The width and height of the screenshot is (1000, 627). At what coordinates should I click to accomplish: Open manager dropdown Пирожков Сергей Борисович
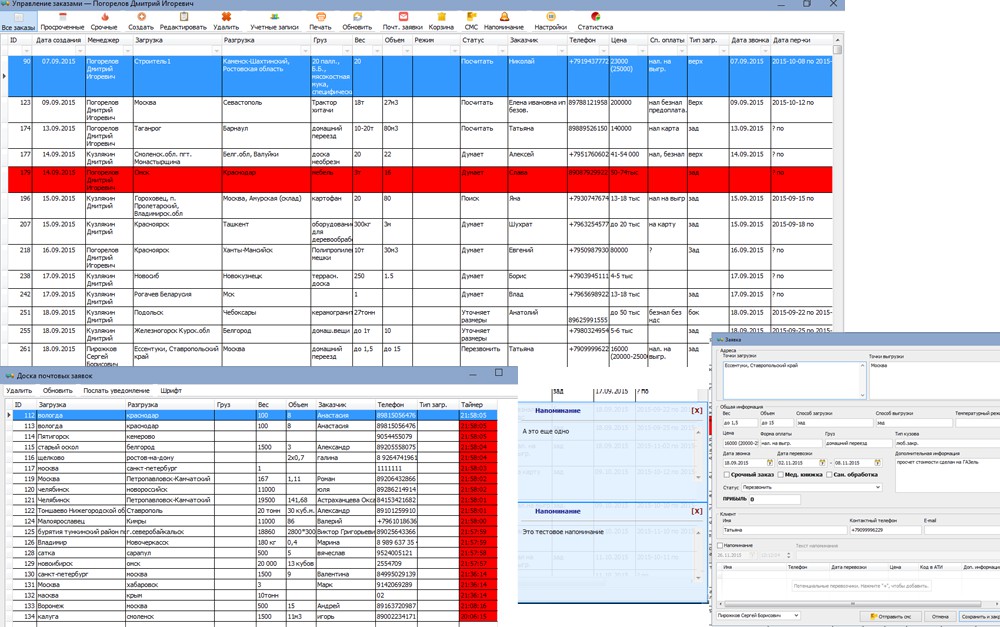click(x=757, y=616)
